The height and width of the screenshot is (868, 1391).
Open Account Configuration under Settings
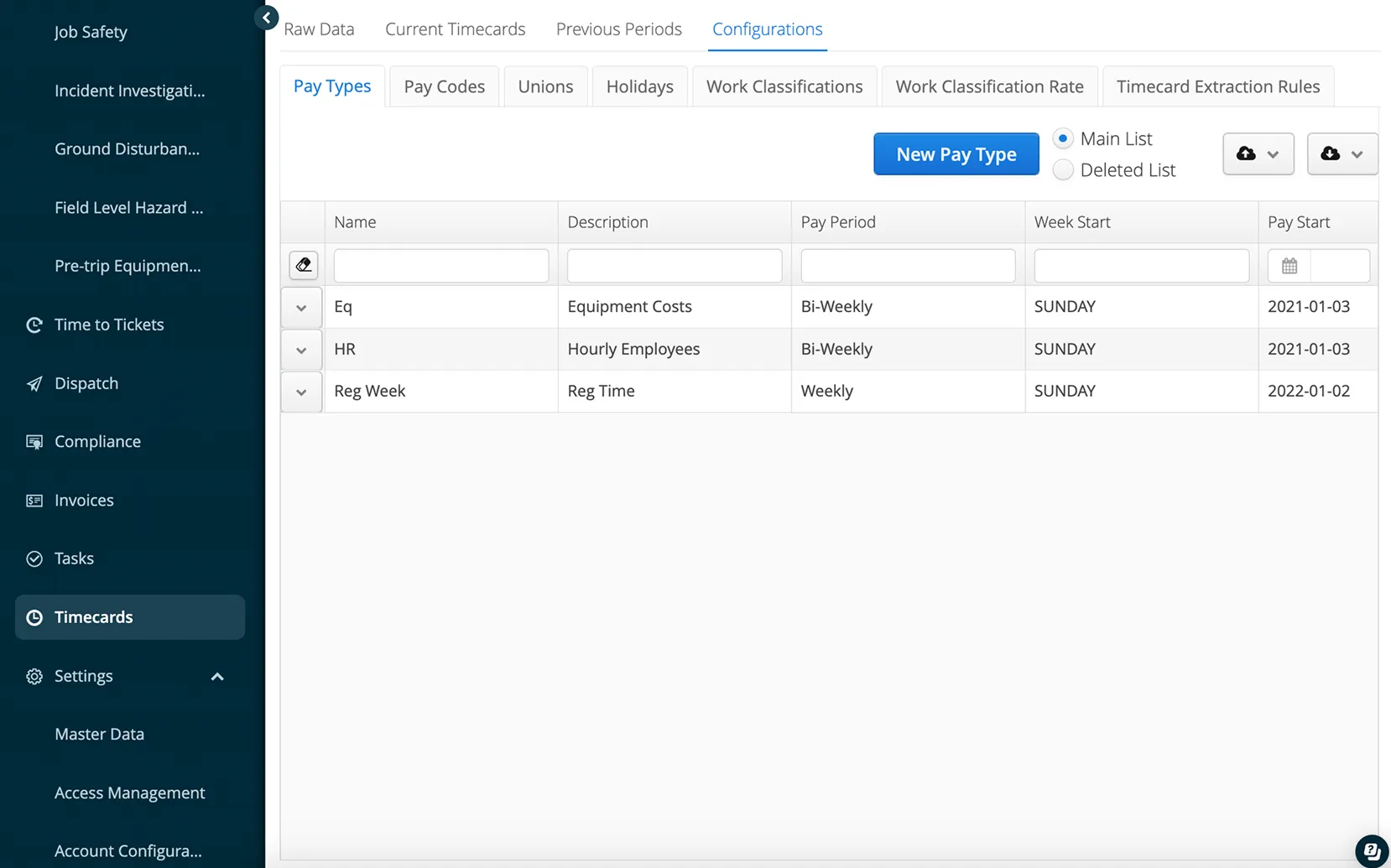pyautogui.click(x=128, y=850)
